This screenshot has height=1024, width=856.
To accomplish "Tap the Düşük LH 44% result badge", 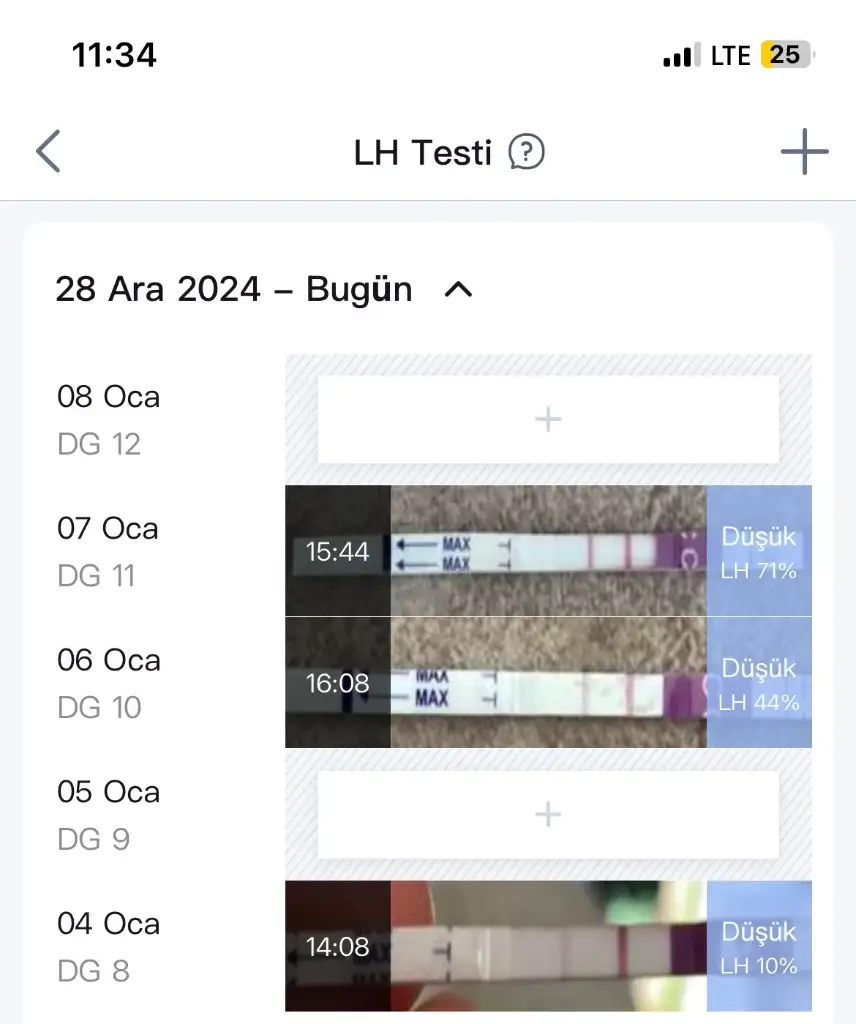I will click(x=759, y=683).
